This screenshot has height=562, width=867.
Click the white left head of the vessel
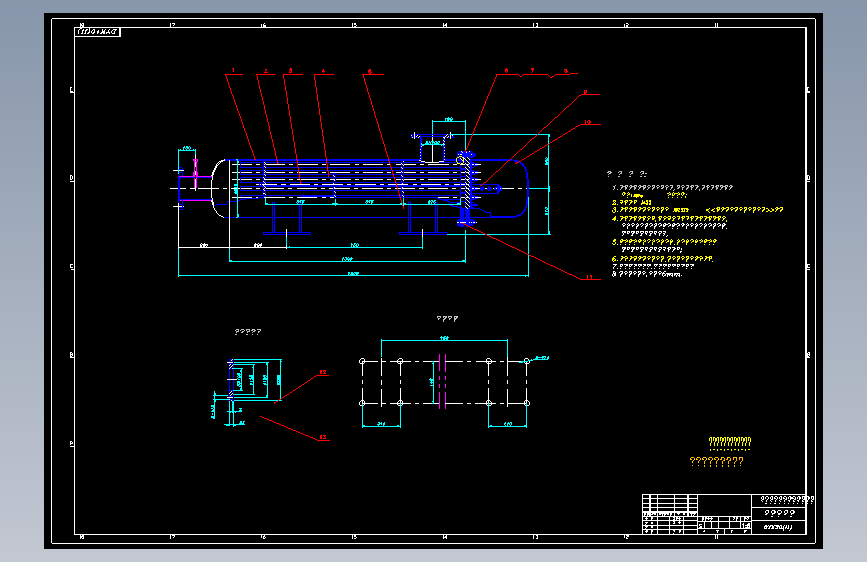pyautogui.click(x=220, y=189)
